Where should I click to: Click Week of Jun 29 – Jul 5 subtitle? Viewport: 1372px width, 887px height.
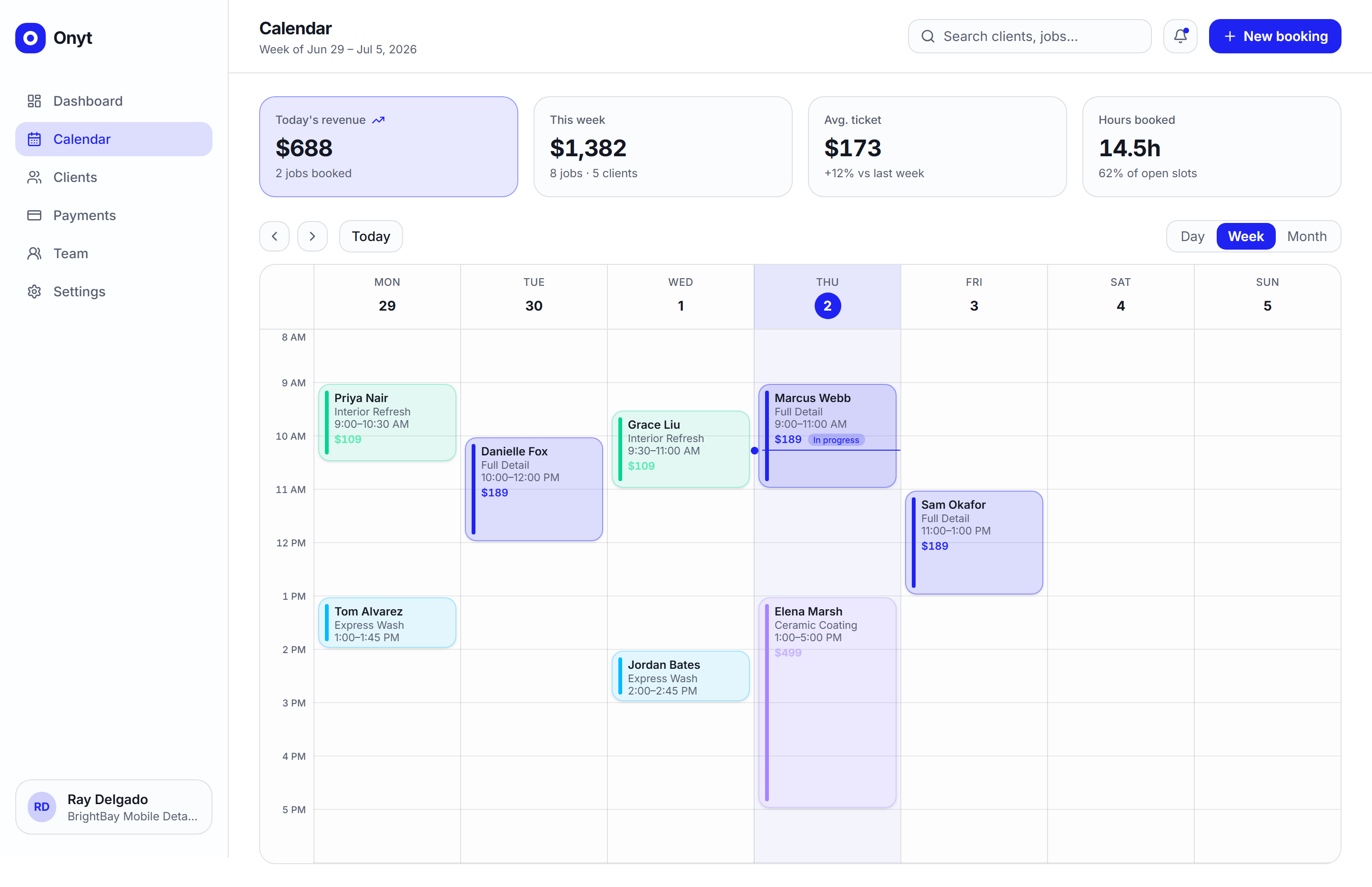[x=338, y=50]
